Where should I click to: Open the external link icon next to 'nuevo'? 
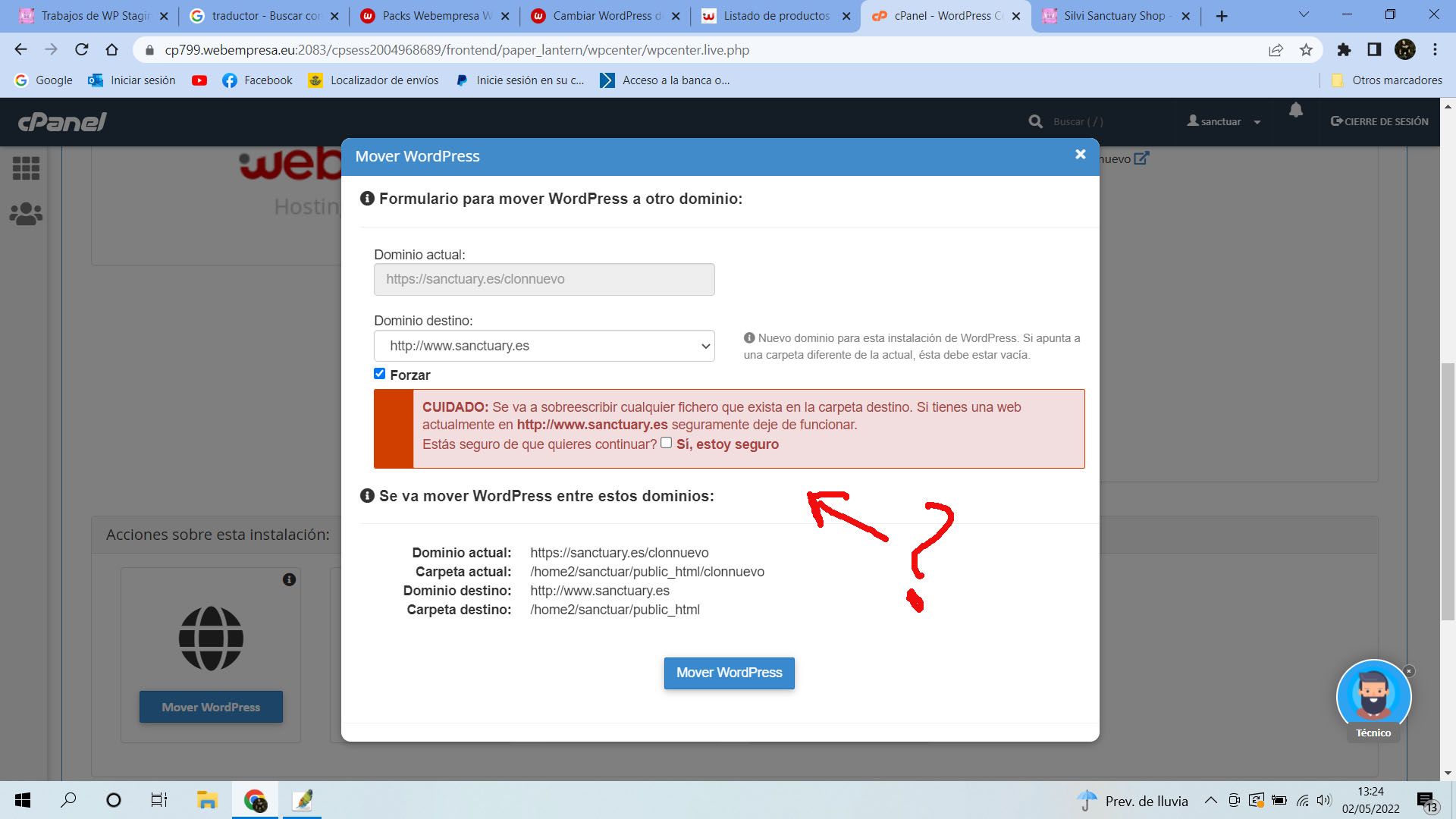[1141, 158]
